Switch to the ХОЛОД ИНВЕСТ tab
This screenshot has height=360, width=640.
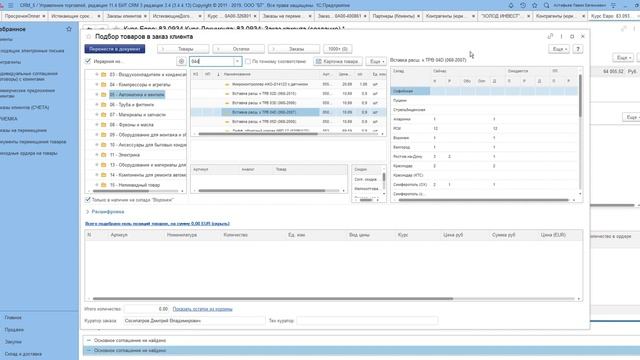coord(501,16)
